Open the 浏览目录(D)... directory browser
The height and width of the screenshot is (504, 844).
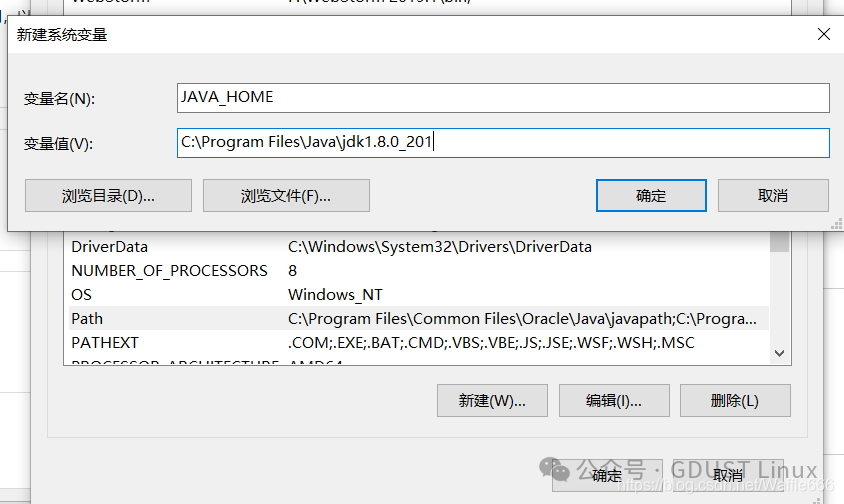(107, 196)
